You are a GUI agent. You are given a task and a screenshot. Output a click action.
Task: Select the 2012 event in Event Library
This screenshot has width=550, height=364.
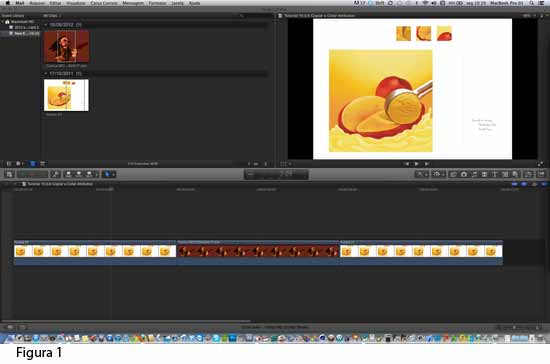24,27
